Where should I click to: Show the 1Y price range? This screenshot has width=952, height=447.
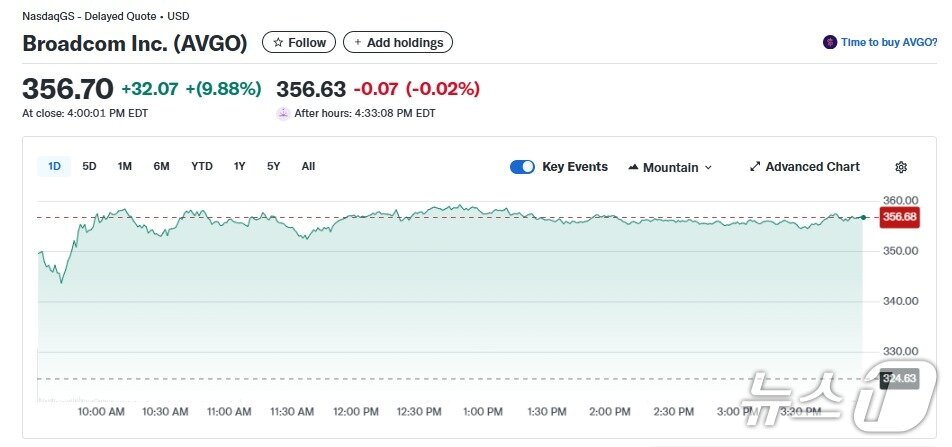239,167
